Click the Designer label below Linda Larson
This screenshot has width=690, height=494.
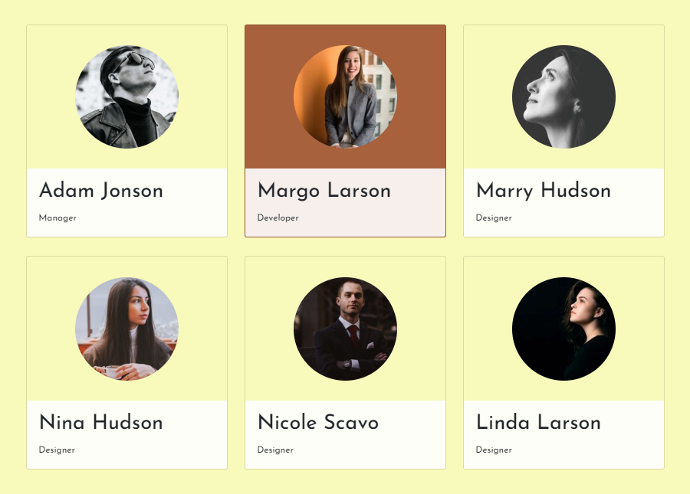494,450
